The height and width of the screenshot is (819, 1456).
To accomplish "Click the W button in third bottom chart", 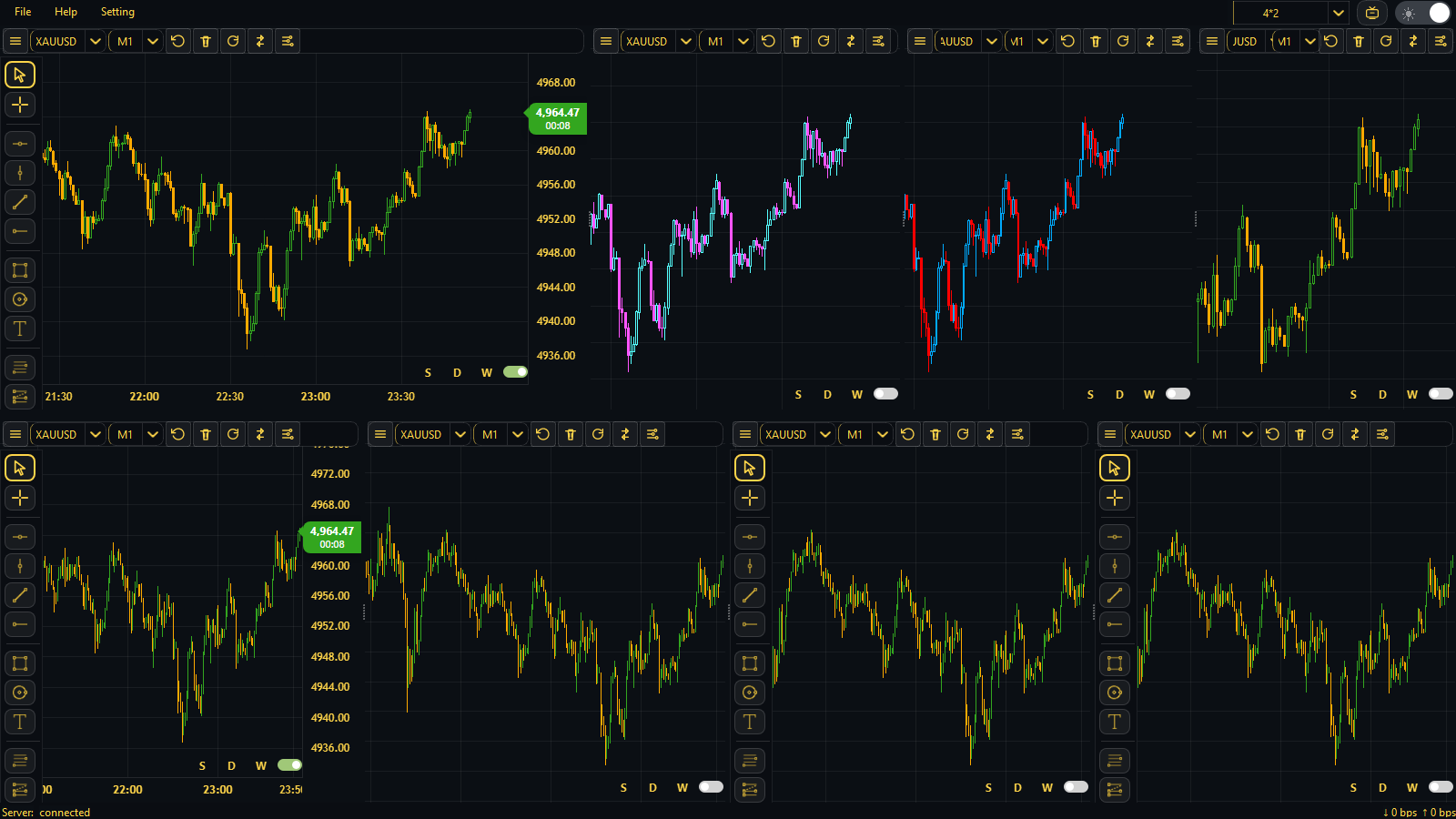I will pos(1047,787).
